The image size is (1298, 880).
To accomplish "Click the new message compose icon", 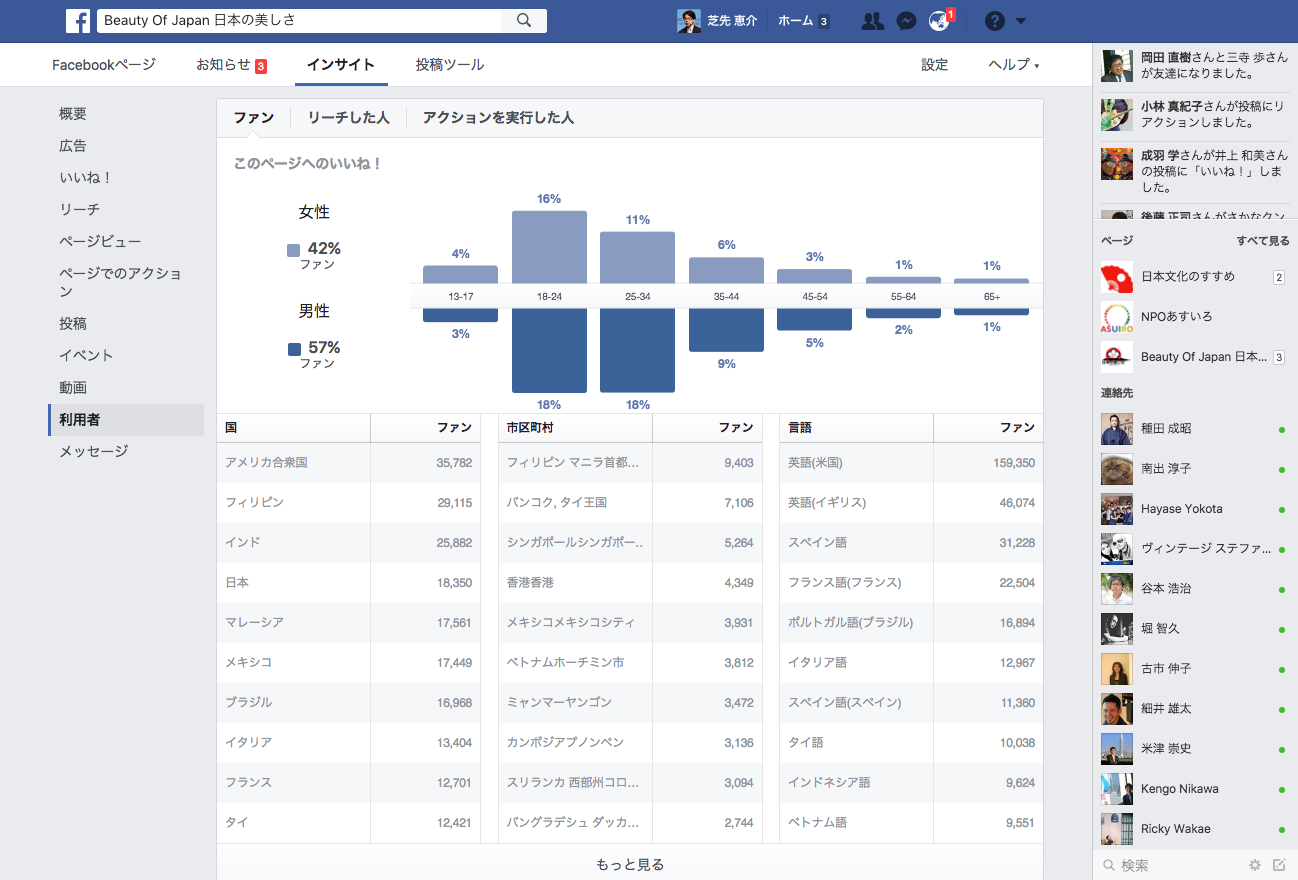I will click(x=1279, y=865).
